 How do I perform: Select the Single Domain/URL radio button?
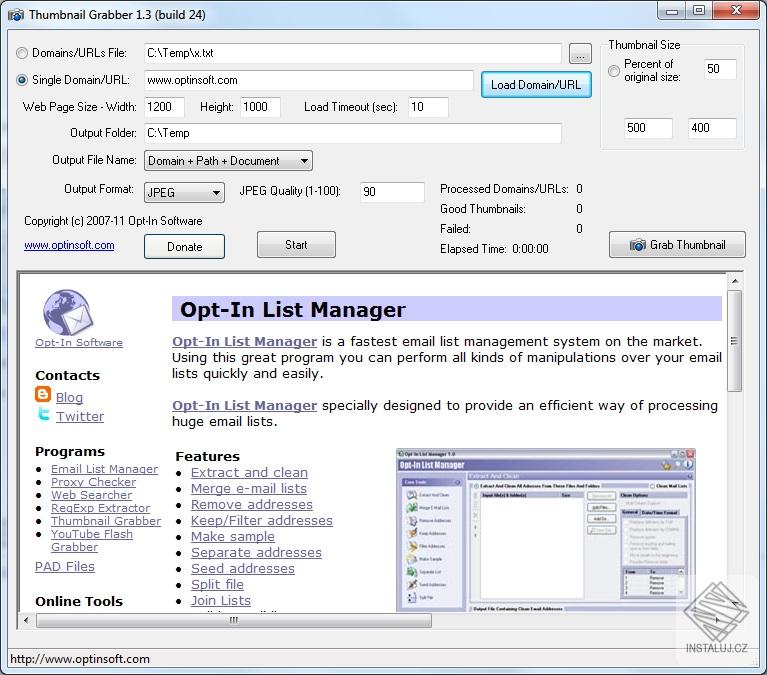coord(22,80)
